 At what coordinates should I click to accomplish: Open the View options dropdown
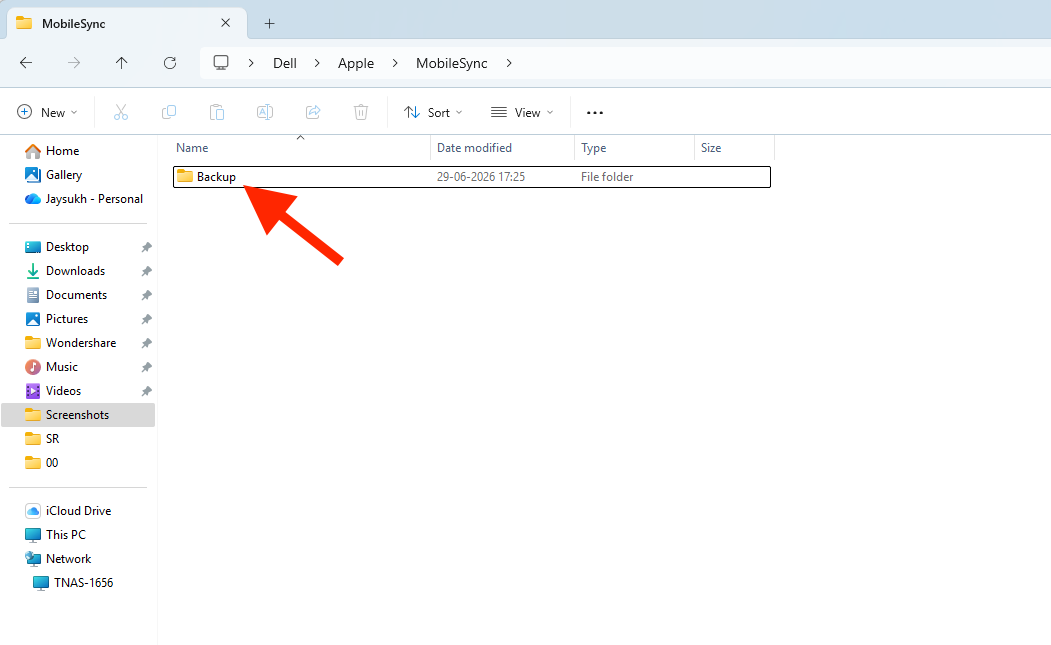(522, 112)
